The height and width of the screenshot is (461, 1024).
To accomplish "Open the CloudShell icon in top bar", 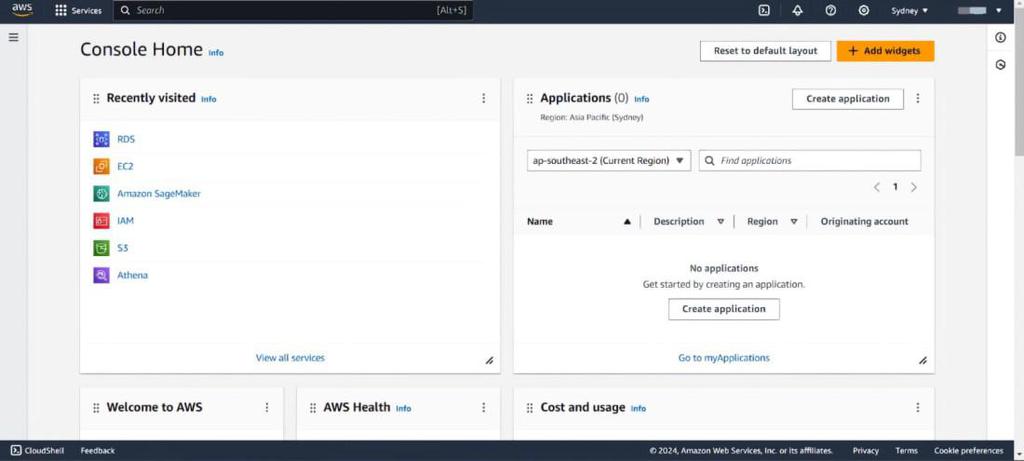I will pos(764,10).
